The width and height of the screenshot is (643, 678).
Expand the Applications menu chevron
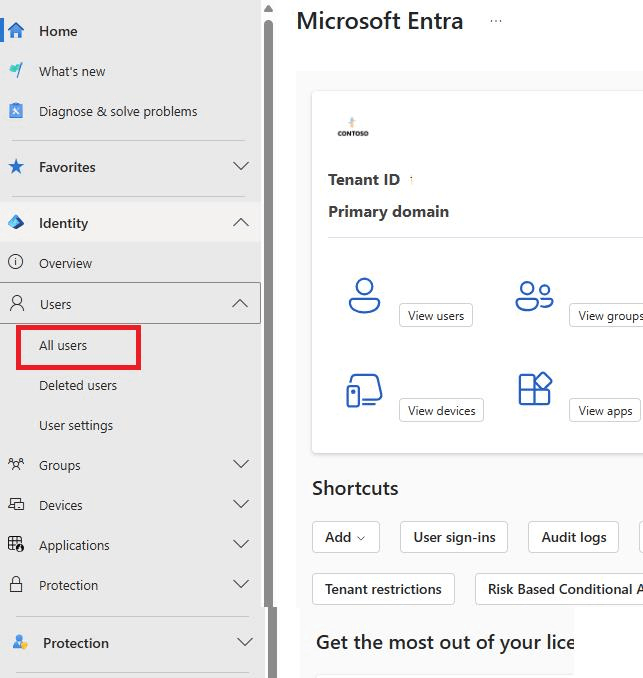point(241,544)
